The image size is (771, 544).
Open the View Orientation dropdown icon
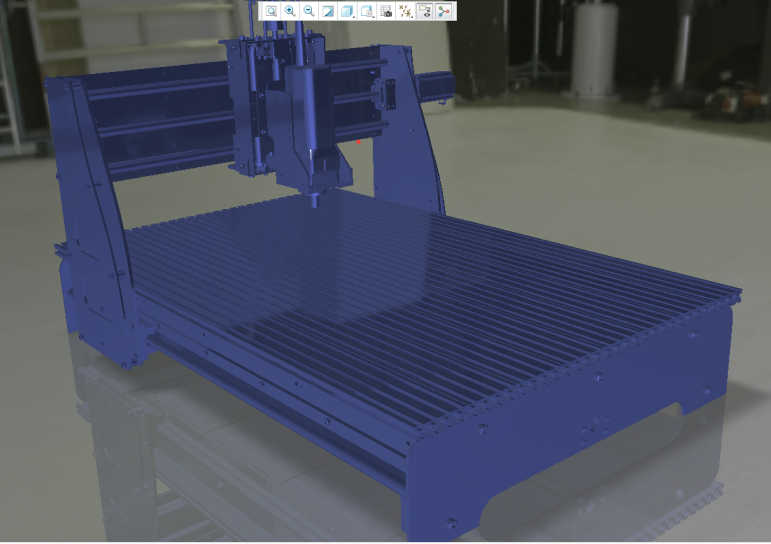tap(367, 11)
